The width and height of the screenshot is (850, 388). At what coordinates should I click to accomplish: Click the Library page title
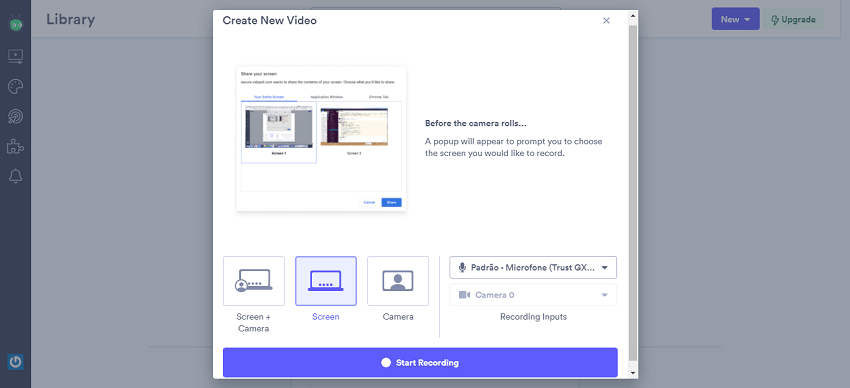[70, 20]
